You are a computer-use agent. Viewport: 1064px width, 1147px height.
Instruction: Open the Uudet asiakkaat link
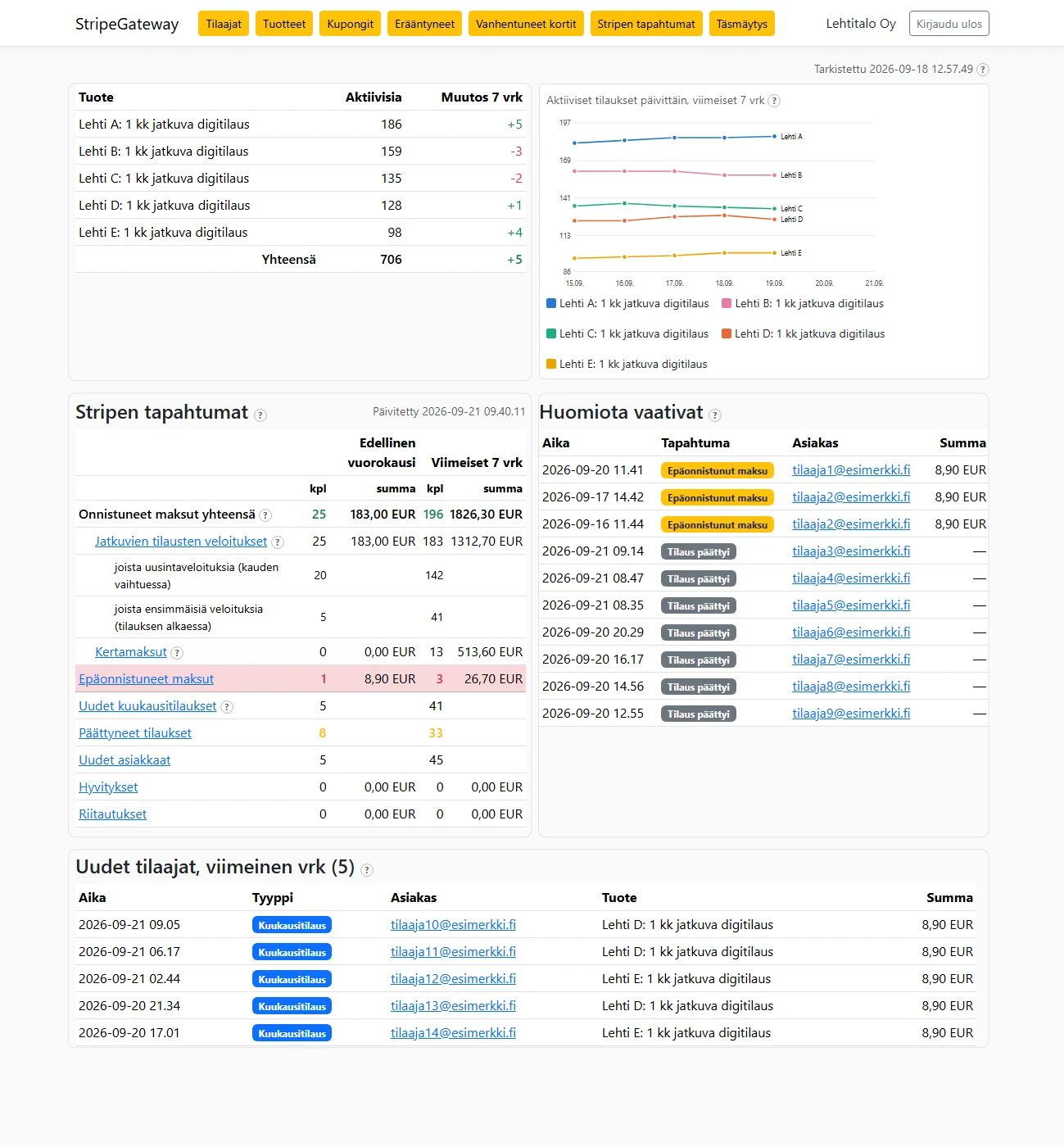[x=125, y=760]
